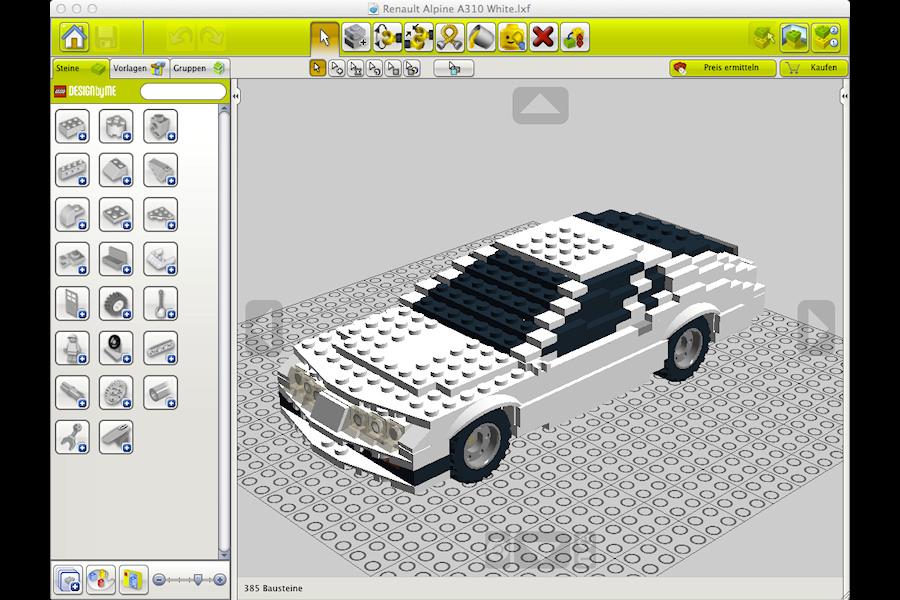Viewport: 900px width, 600px height.
Task: Select the Paint bucket tool
Action: pyautogui.click(x=481, y=38)
